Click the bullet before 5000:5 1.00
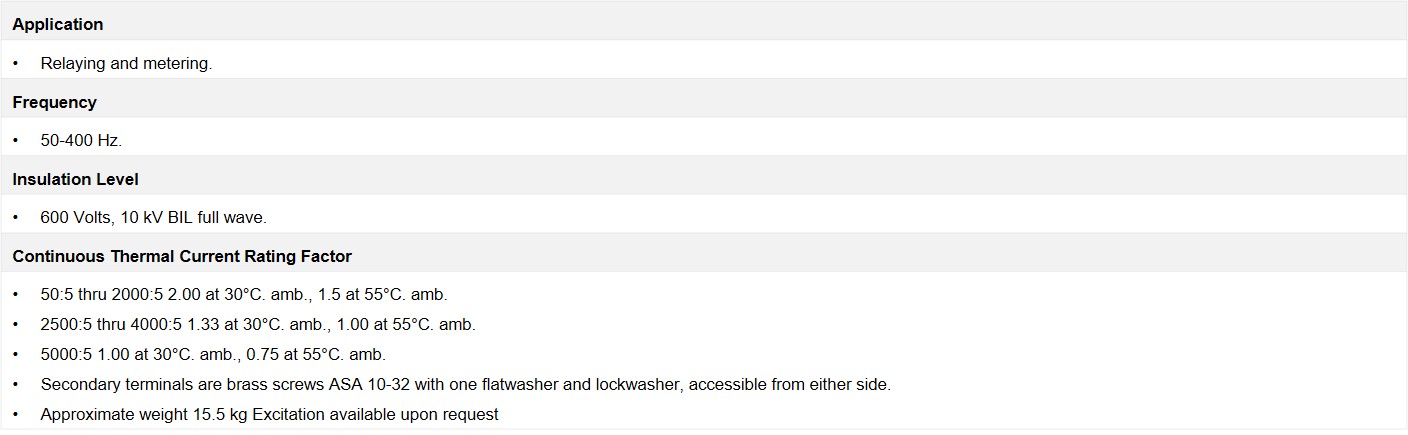The height and width of the screenshot is (435, 1408). pos(16,354)
